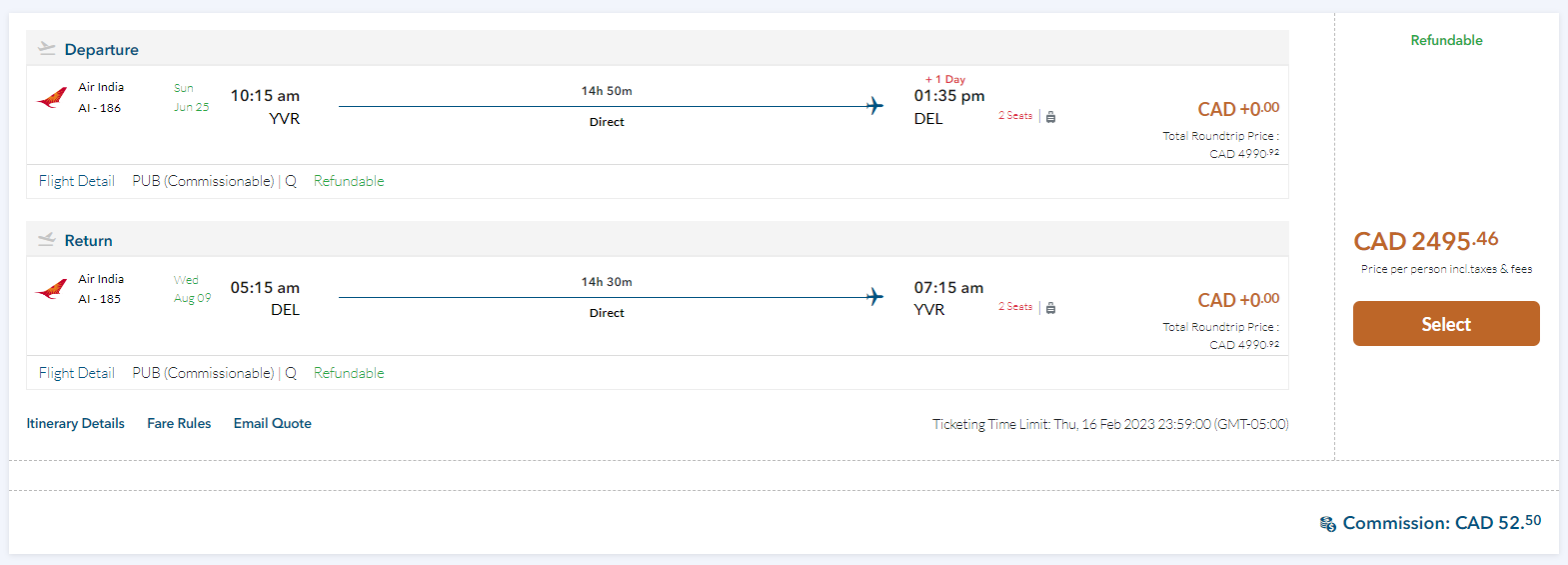View the Fare Rules
Image resolution: width=1568 pixels, height=565 pixels.
coord(179,424)
